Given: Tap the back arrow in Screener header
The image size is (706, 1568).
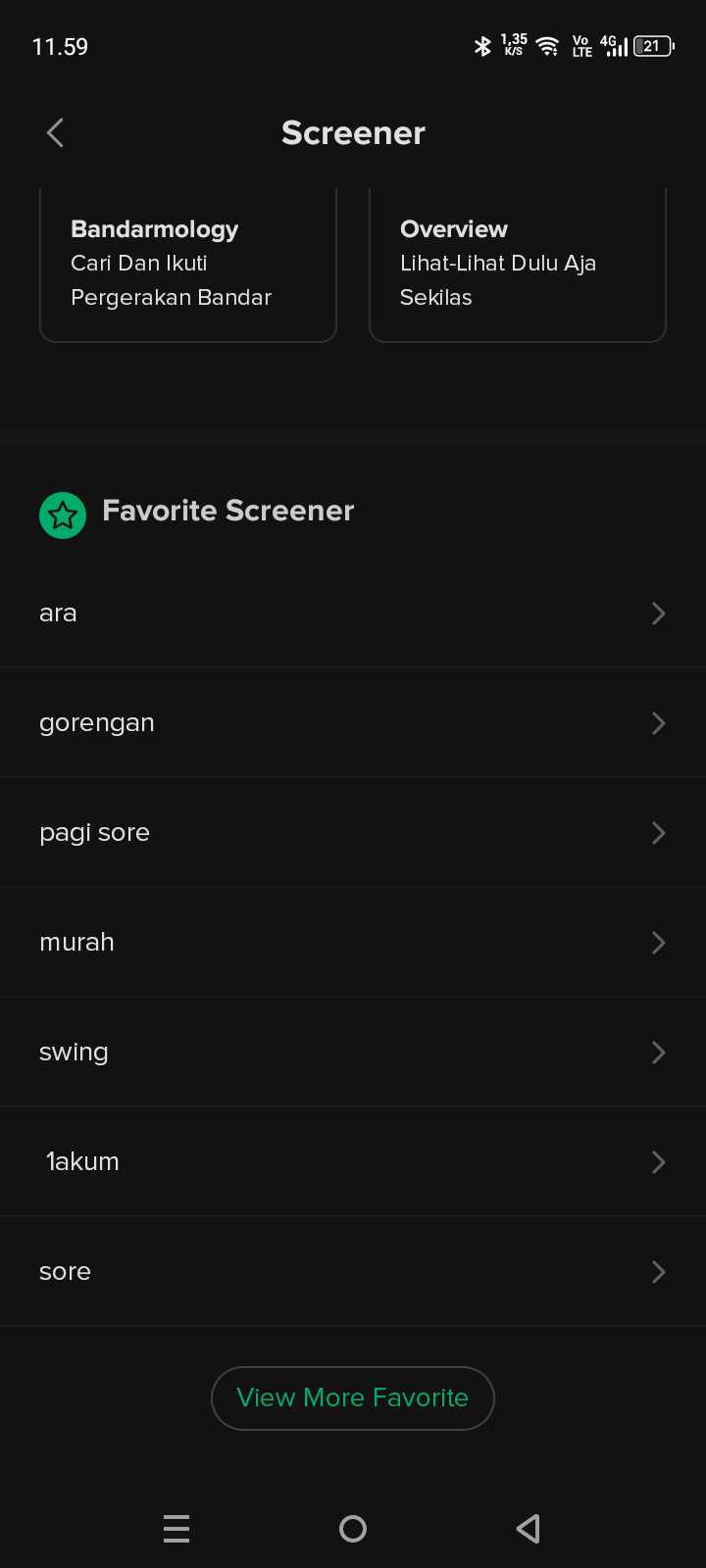Looking at the screenshot, I should [x=55, y=132].
